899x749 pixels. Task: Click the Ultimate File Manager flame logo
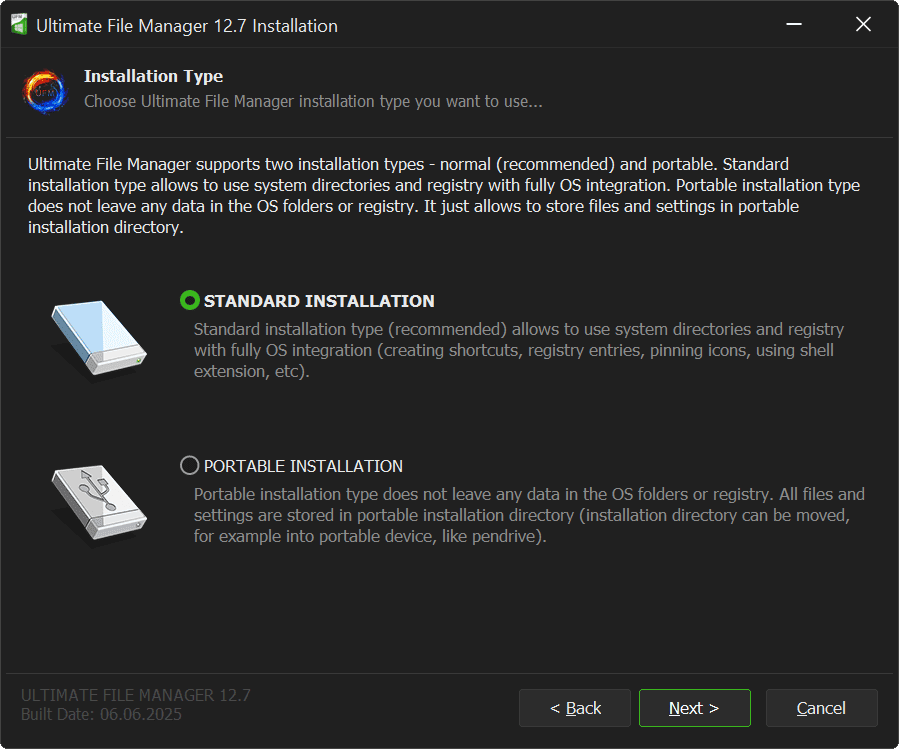coord(44,90)
